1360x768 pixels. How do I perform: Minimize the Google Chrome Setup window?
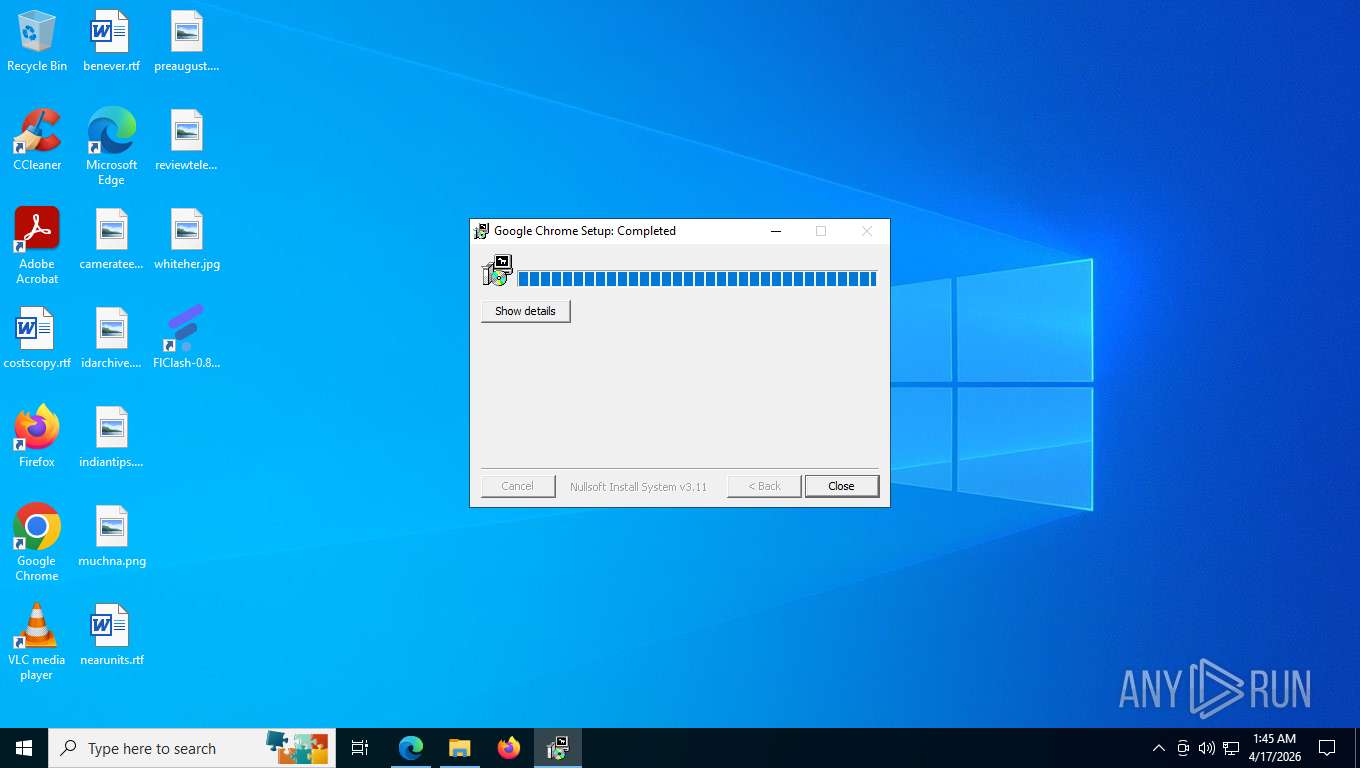point(776,231)
